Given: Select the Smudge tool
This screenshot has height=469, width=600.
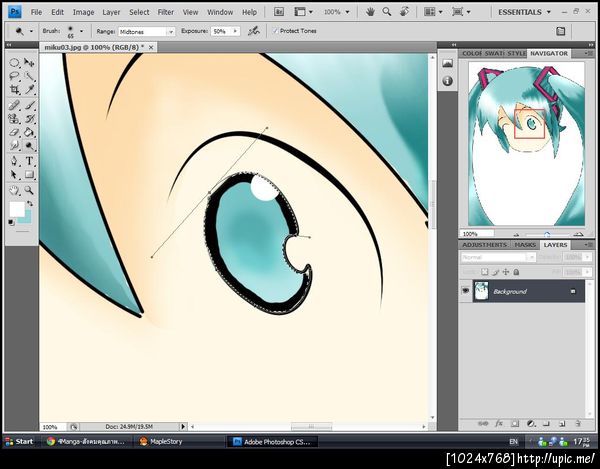Looking at the screenshot, I should click(14, 145).
